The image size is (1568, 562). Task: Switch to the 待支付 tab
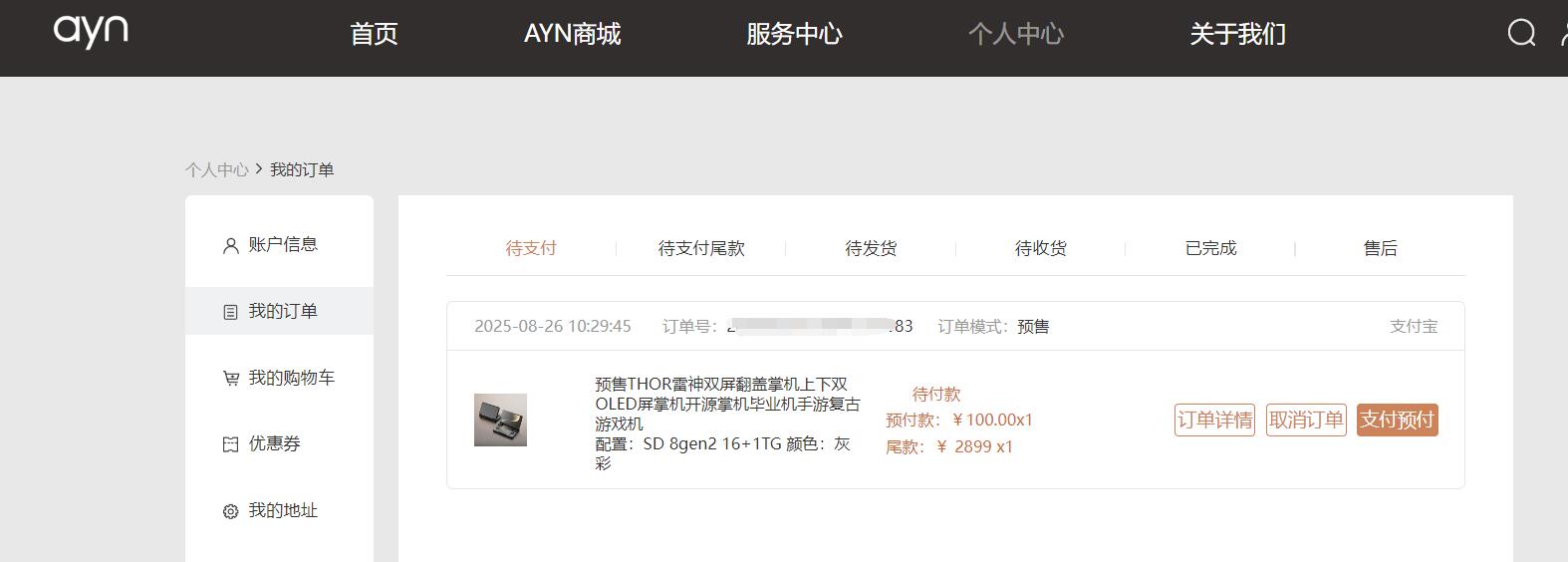point(531,248)
